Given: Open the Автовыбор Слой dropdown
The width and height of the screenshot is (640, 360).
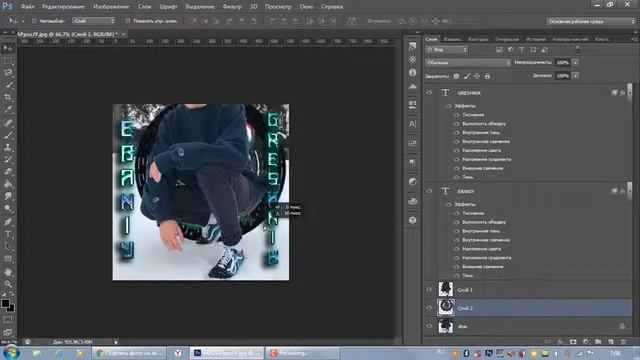Looking at the screenshot, I should pos(93,21).
